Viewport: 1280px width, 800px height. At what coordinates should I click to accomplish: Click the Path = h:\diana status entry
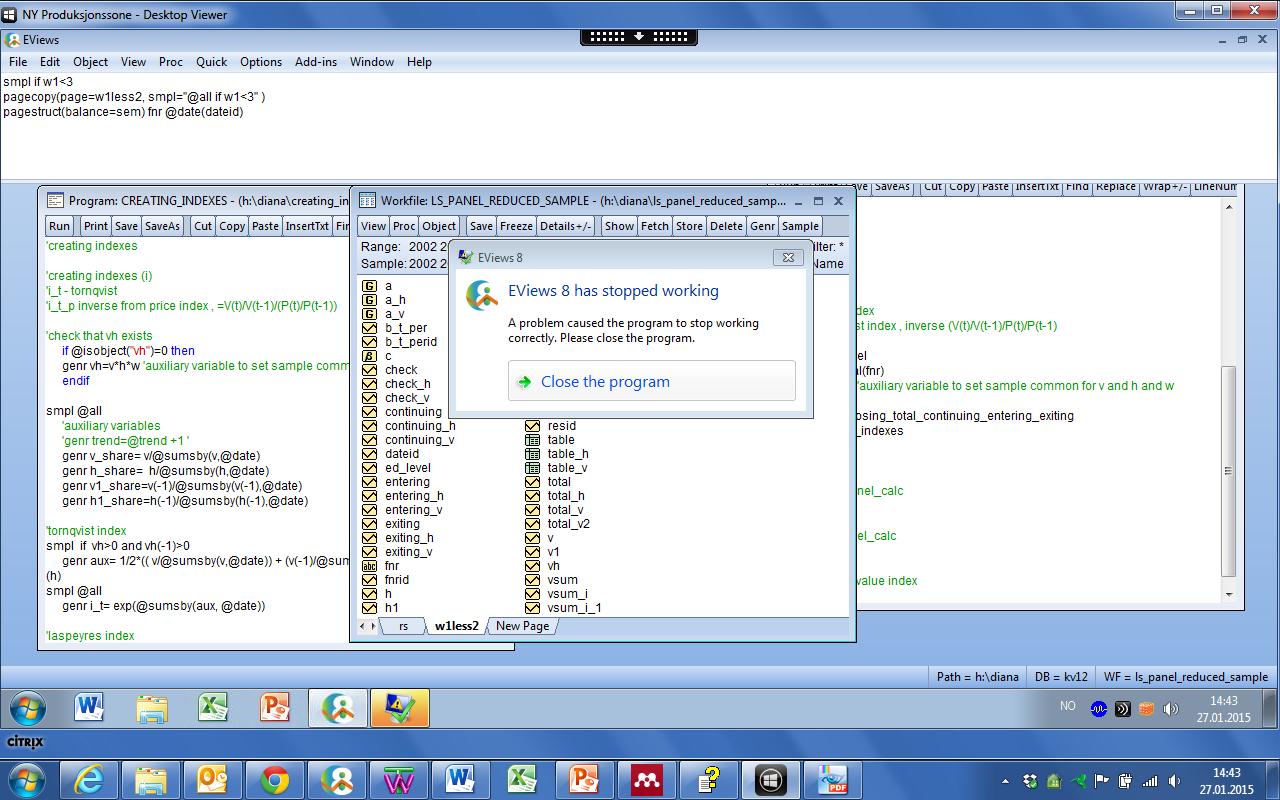(x=977, y=677)
